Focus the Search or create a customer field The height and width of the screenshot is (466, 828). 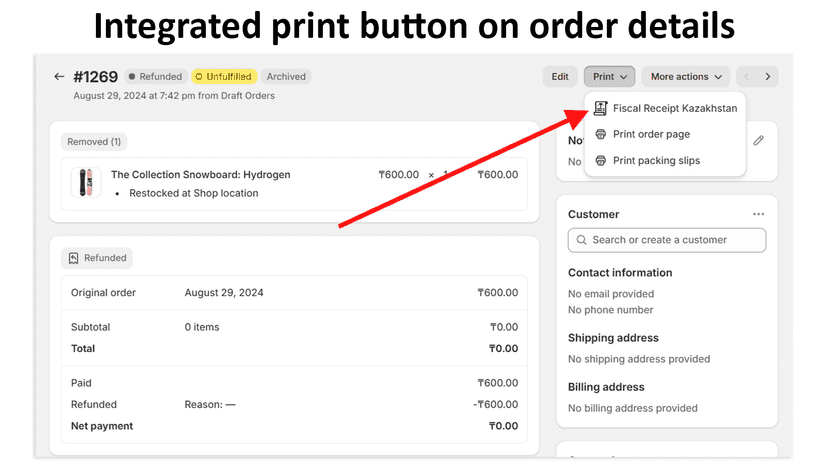pos(667,240)
